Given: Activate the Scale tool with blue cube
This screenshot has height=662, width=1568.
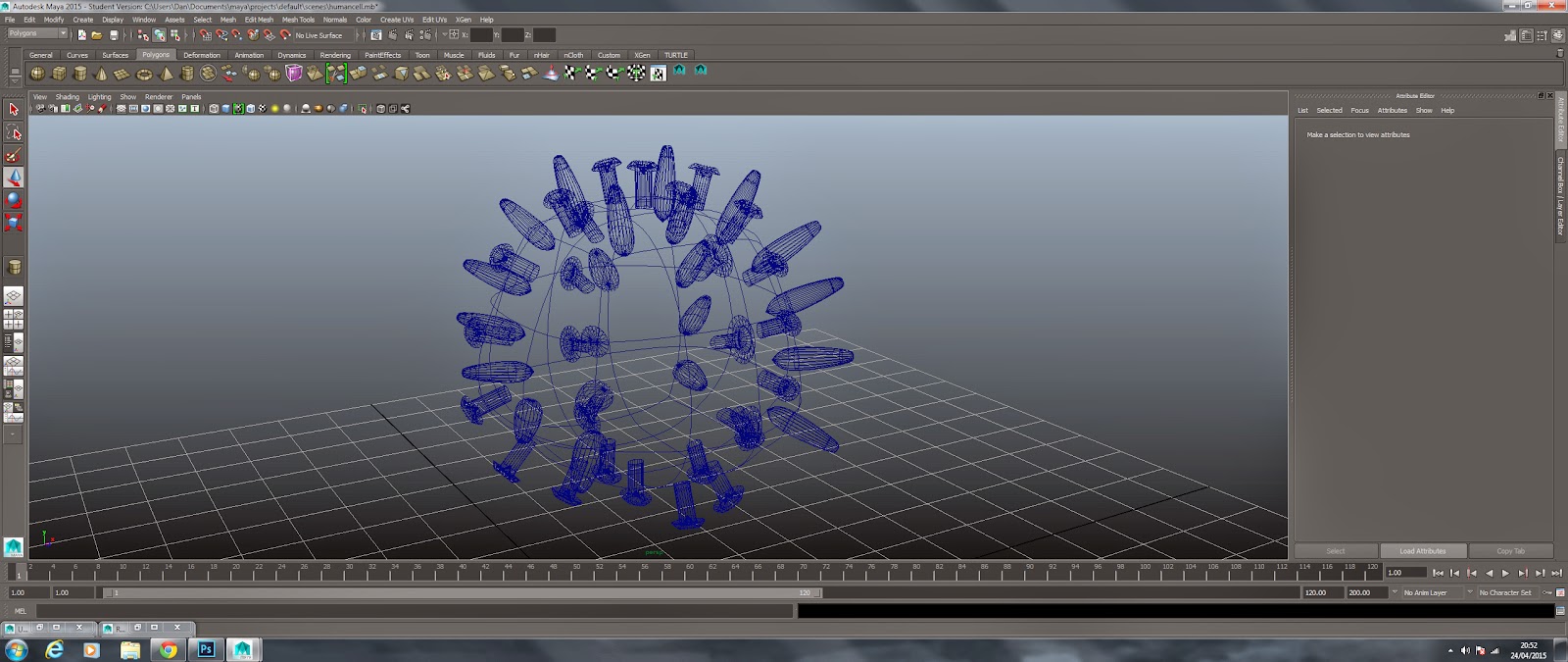Looking at the screenshot, I should [x=14, y=223].
